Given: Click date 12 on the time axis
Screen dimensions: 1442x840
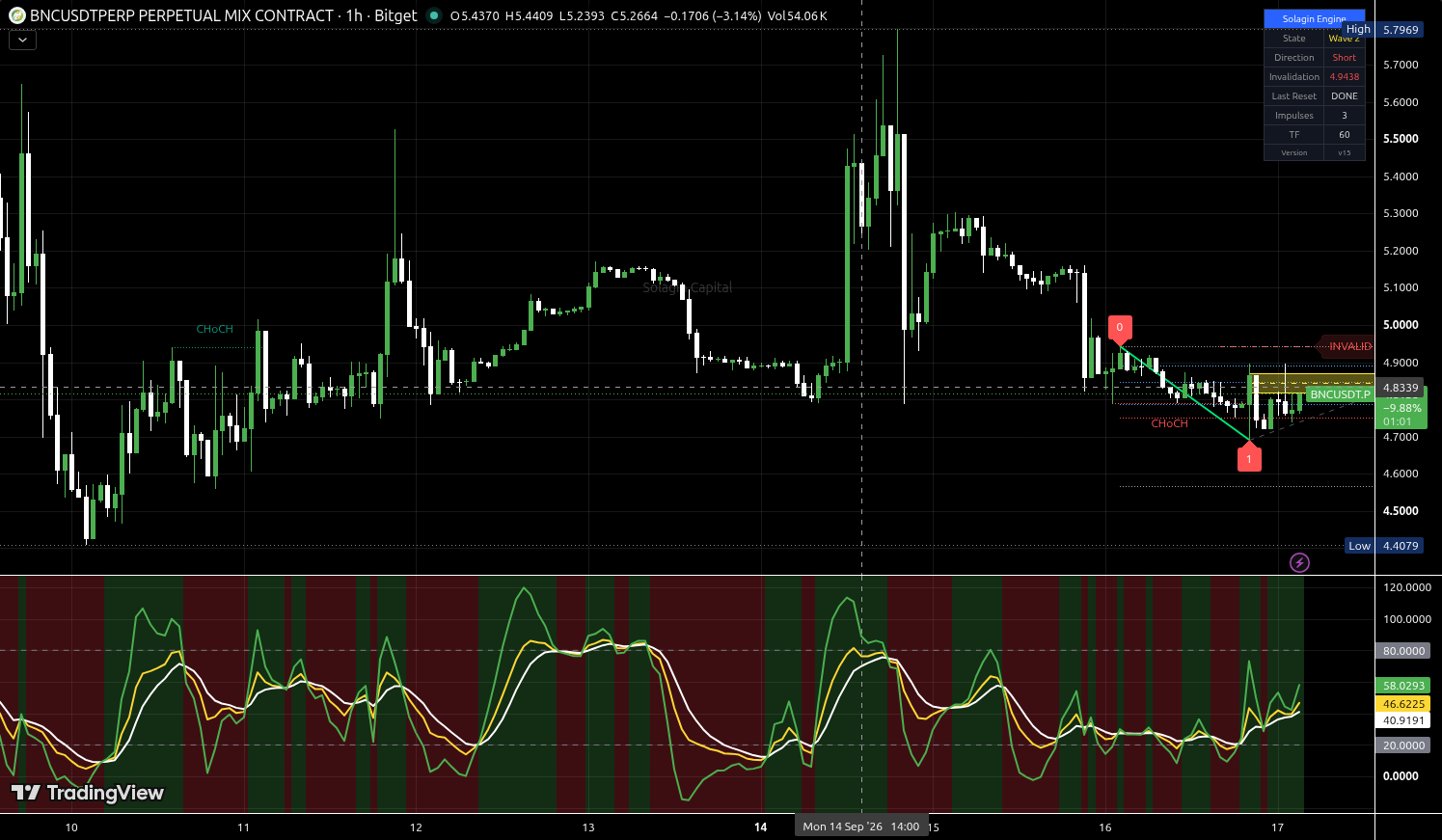Looking at the screenshot, I should [x=416, y=827].
